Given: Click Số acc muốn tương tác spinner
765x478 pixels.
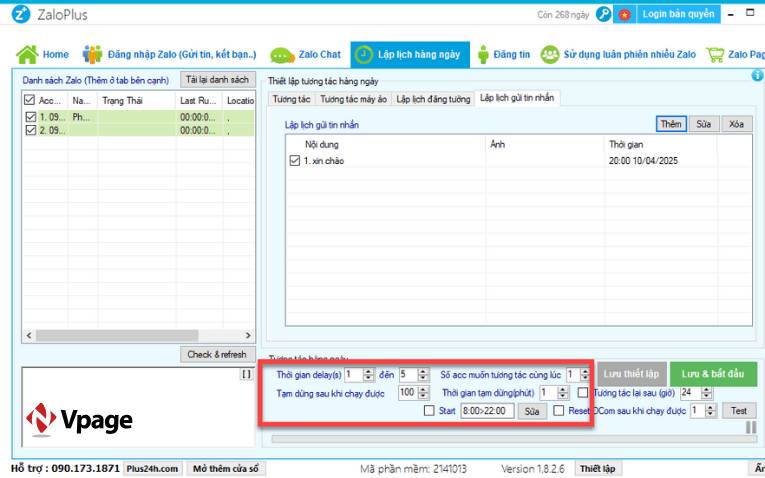Looking at the screenshot, I should click(578, 375).
